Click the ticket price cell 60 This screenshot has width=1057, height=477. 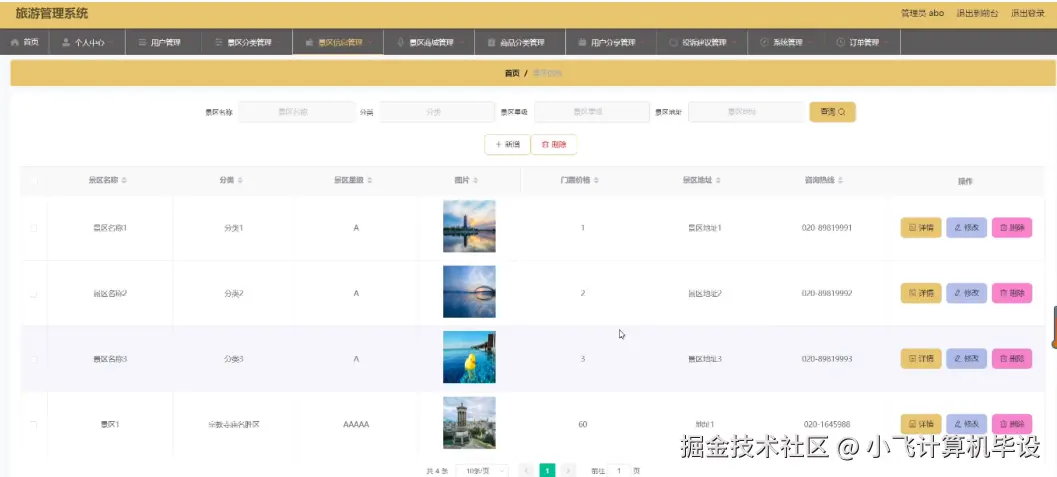pos(582,424)
